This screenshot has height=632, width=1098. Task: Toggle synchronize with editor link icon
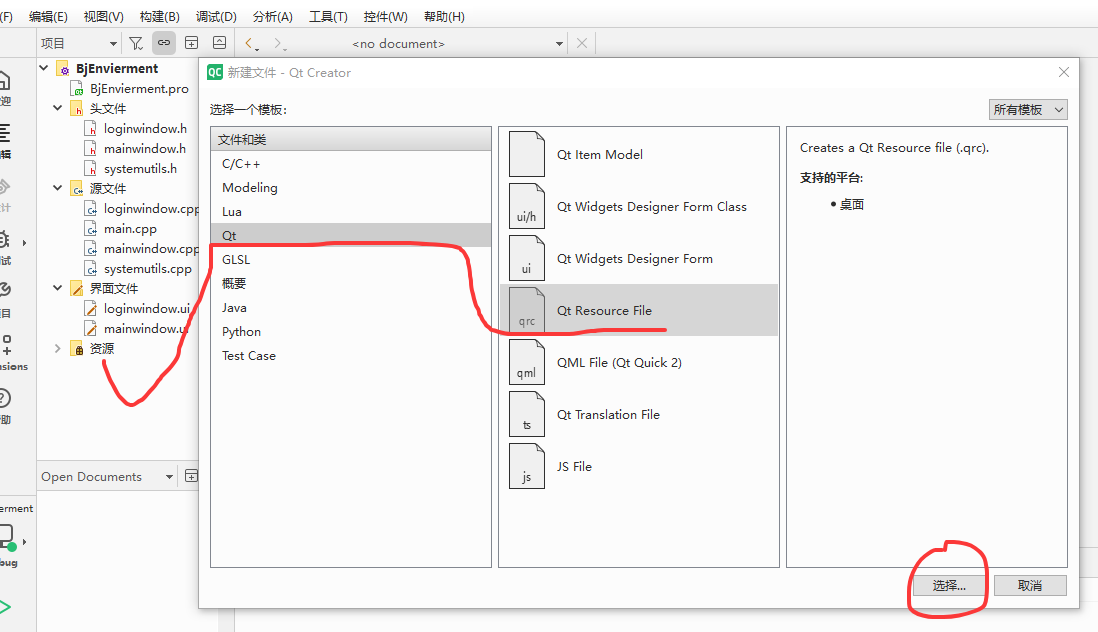pyautogui.click(x=164, y=43)
